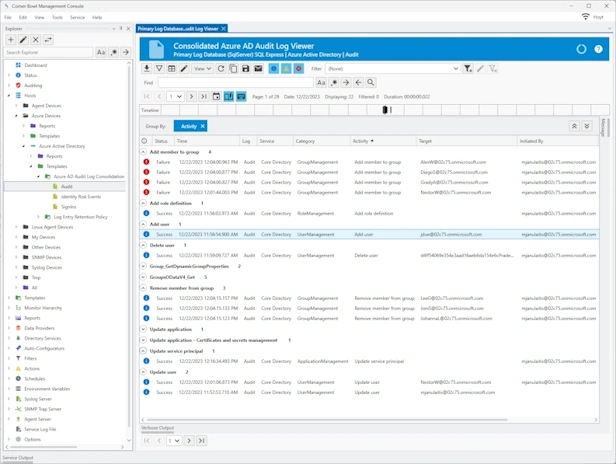
Task: Click the Explorer pencil edit icon
Action: pos(23,40)
